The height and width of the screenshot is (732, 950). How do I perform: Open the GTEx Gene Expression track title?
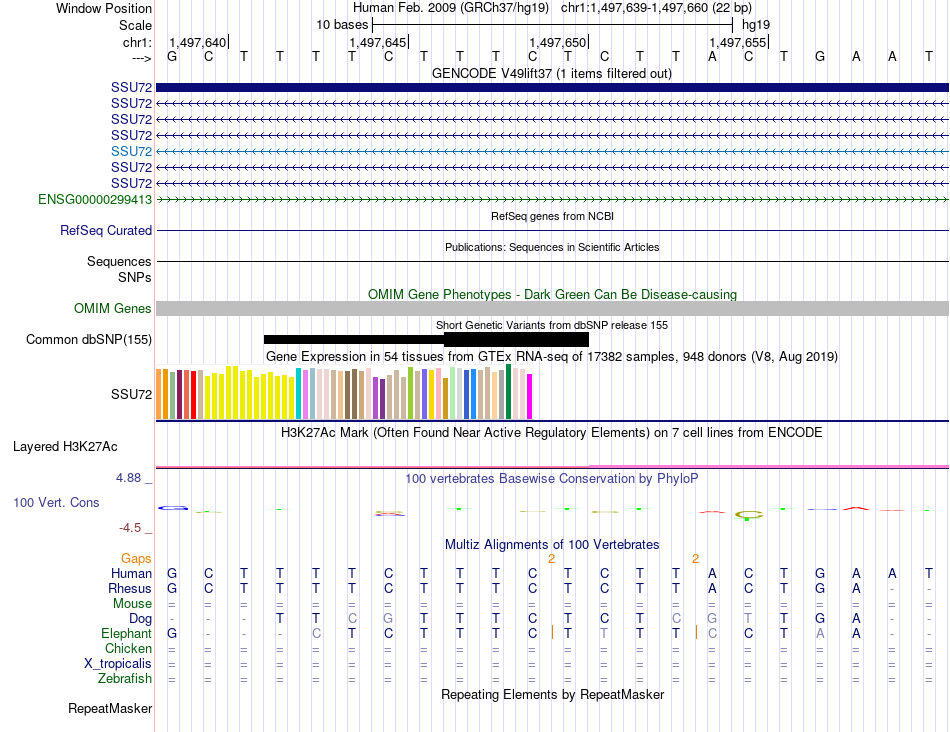point(551,357)
